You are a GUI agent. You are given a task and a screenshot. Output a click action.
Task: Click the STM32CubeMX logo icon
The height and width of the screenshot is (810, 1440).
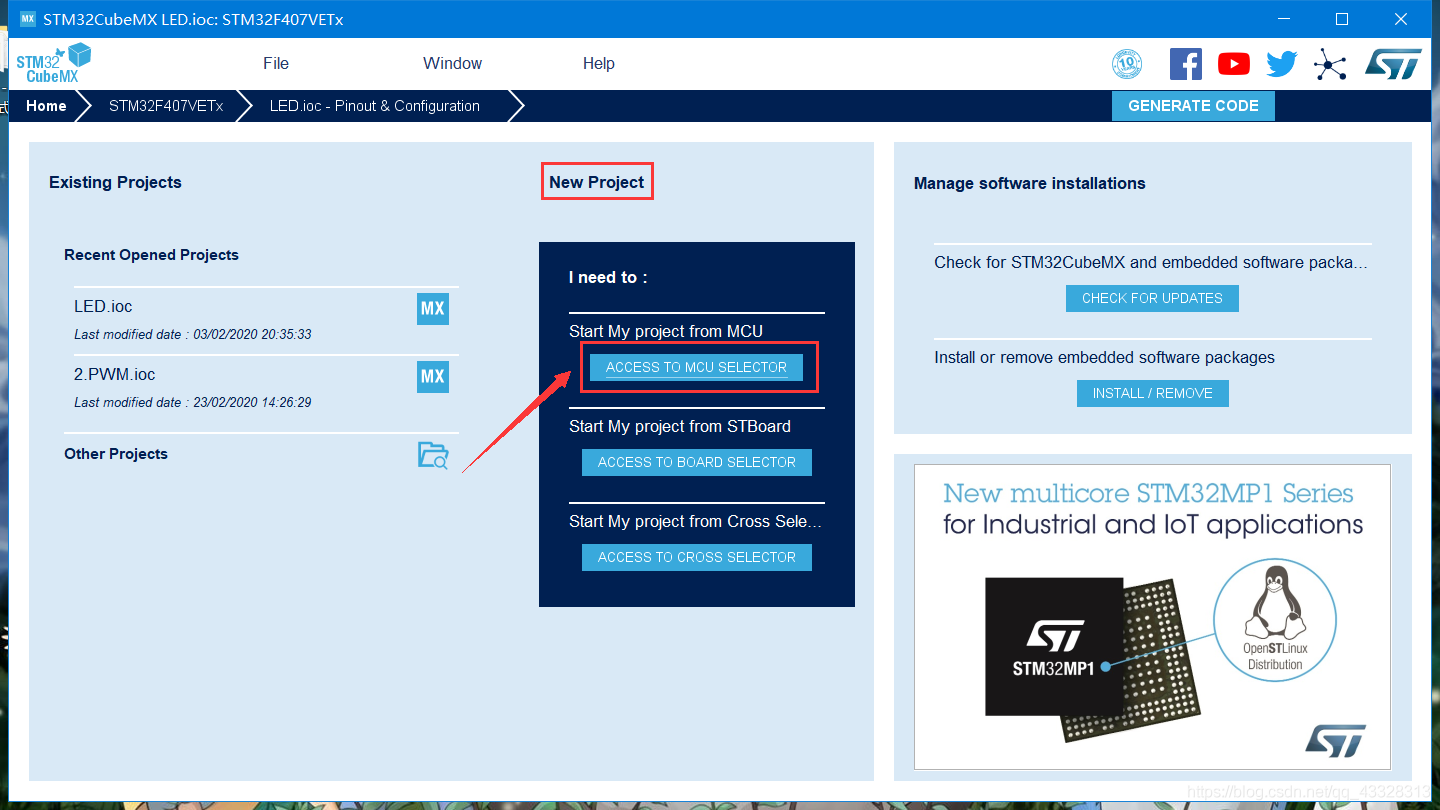click(x=54, y=63)
